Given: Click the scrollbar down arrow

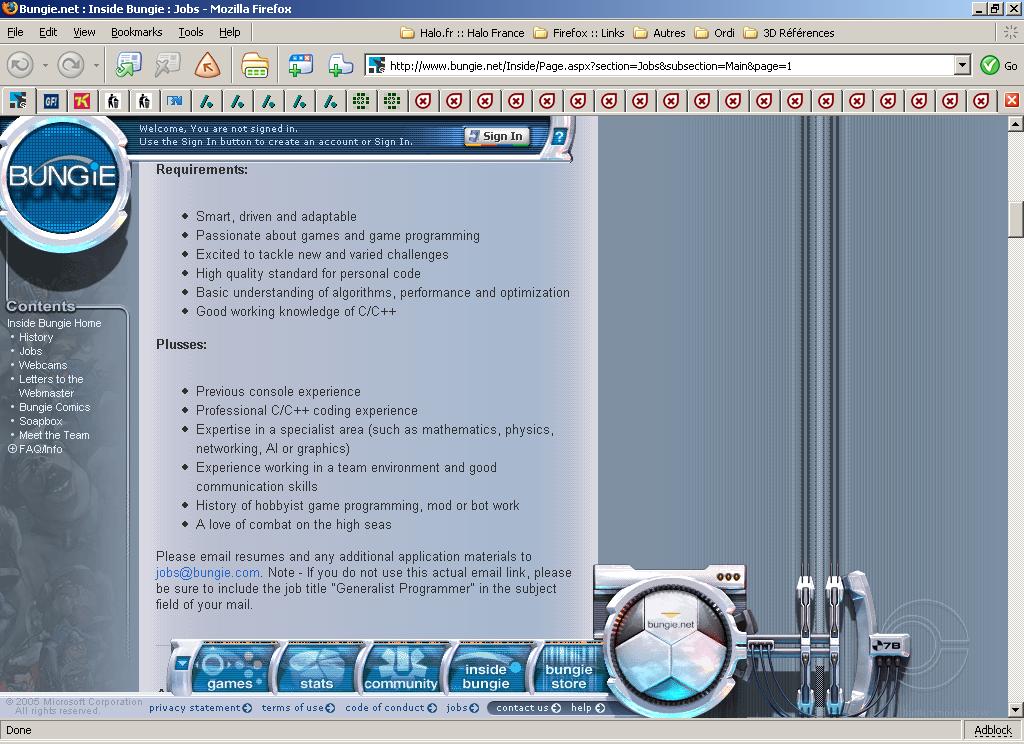Looking at the screenshot, I should (x=1016, y=710).
